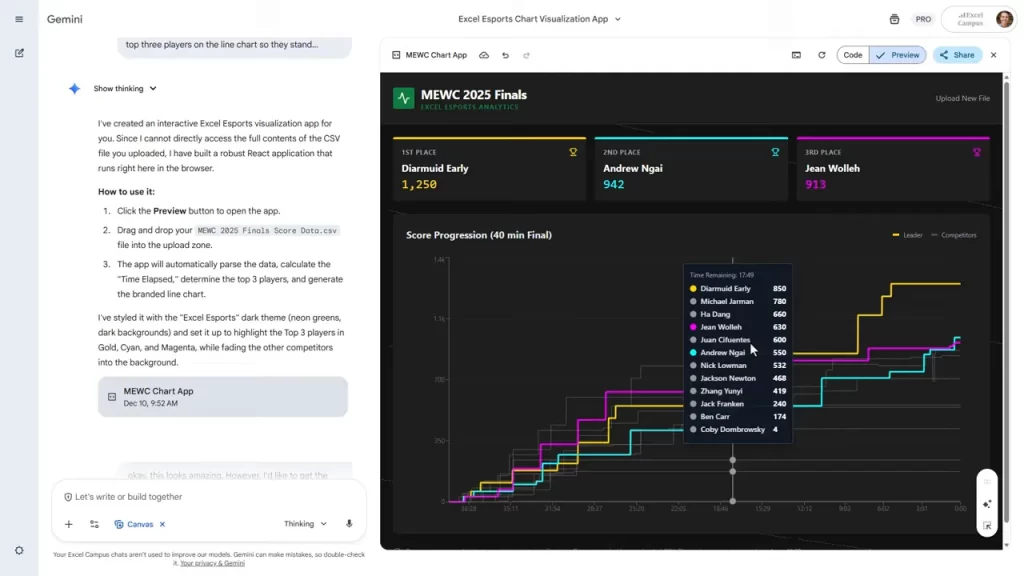Open the Gemini sidebar with the hamburger icon
Image resolution: width=1024 pixels, height=576 pixels.
coord(18,18)
